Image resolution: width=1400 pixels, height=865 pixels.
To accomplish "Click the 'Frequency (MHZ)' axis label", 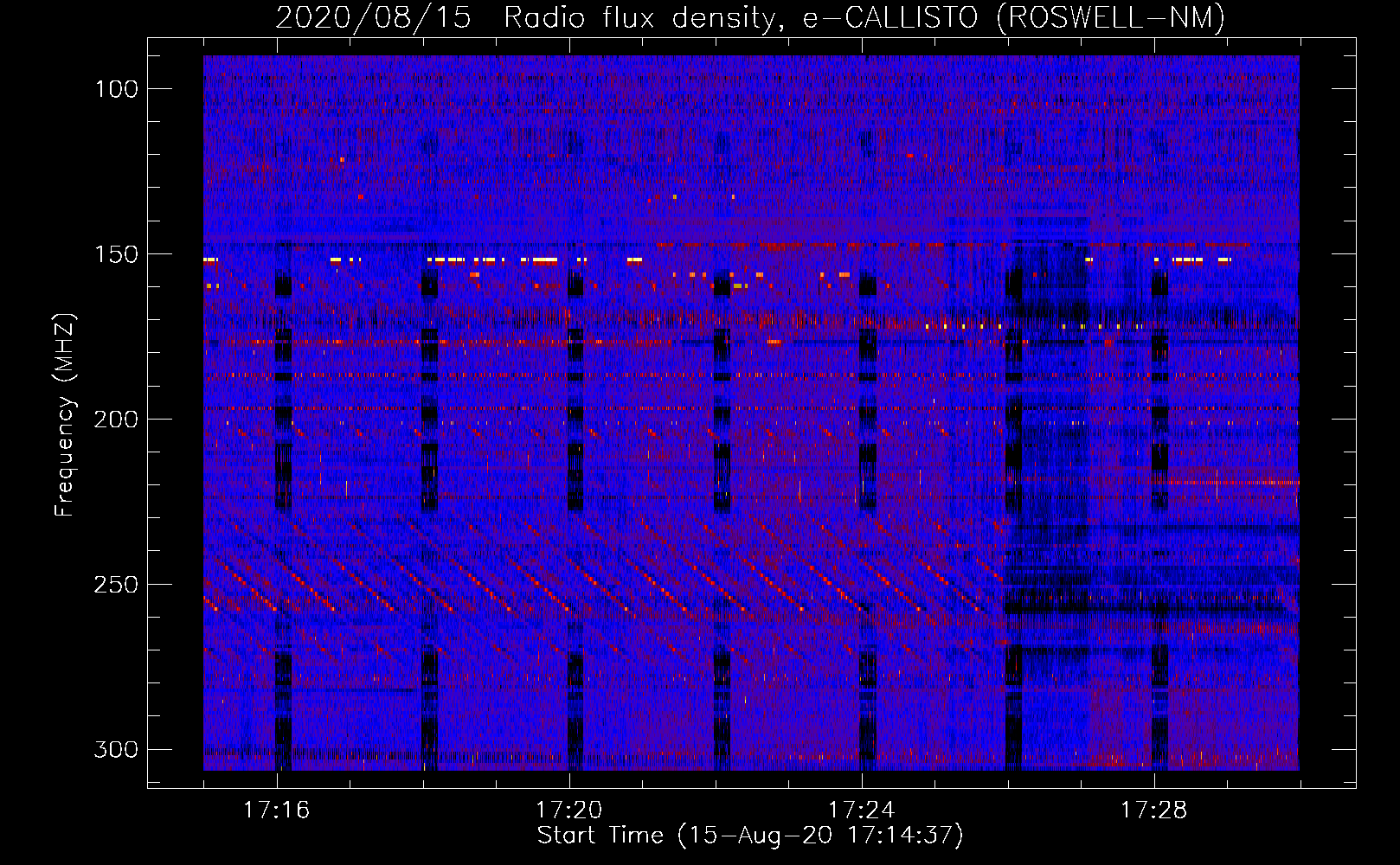I will coord(65,415).
